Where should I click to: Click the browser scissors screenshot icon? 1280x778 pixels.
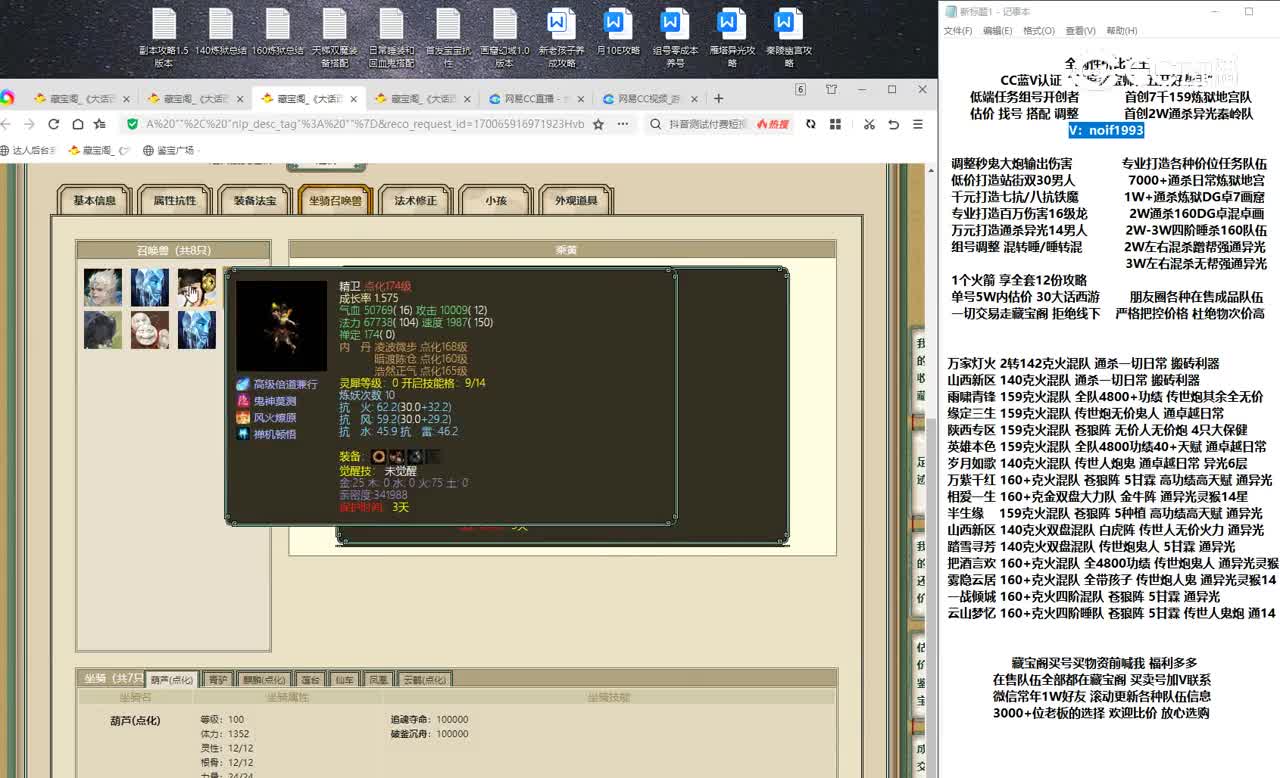869,124
